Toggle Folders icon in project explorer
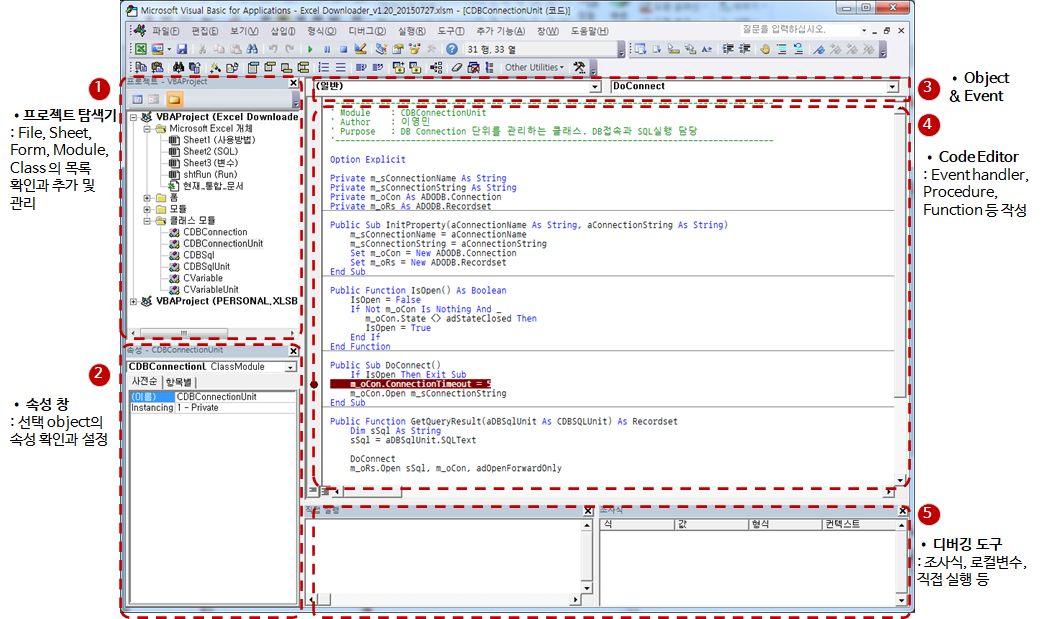Screen dimensions: 1041x619 (x=174, y=100)
